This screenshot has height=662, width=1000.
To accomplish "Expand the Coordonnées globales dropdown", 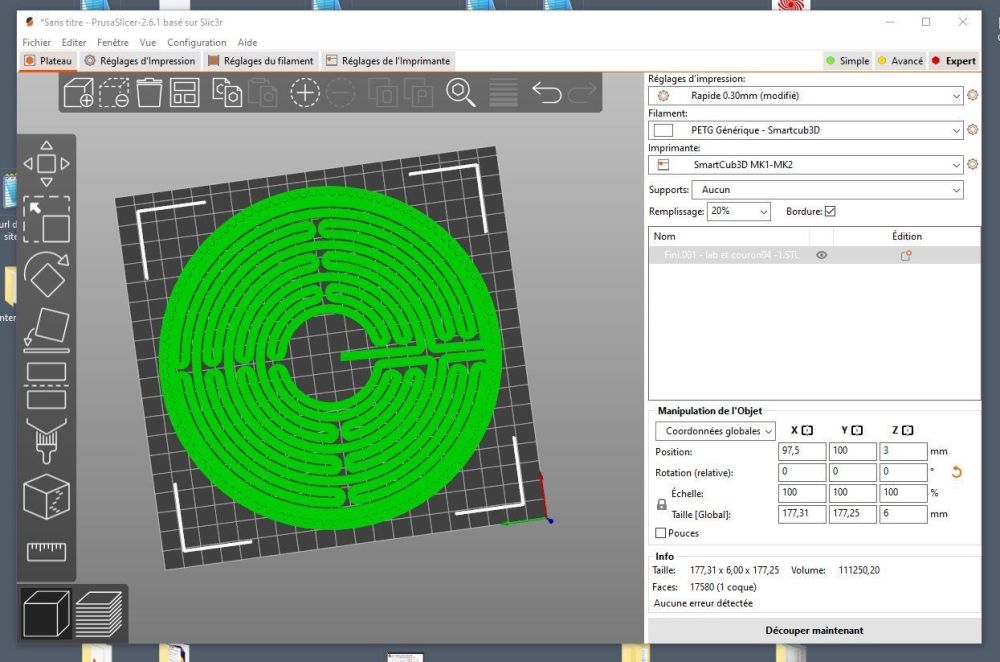I will (716, 431).
